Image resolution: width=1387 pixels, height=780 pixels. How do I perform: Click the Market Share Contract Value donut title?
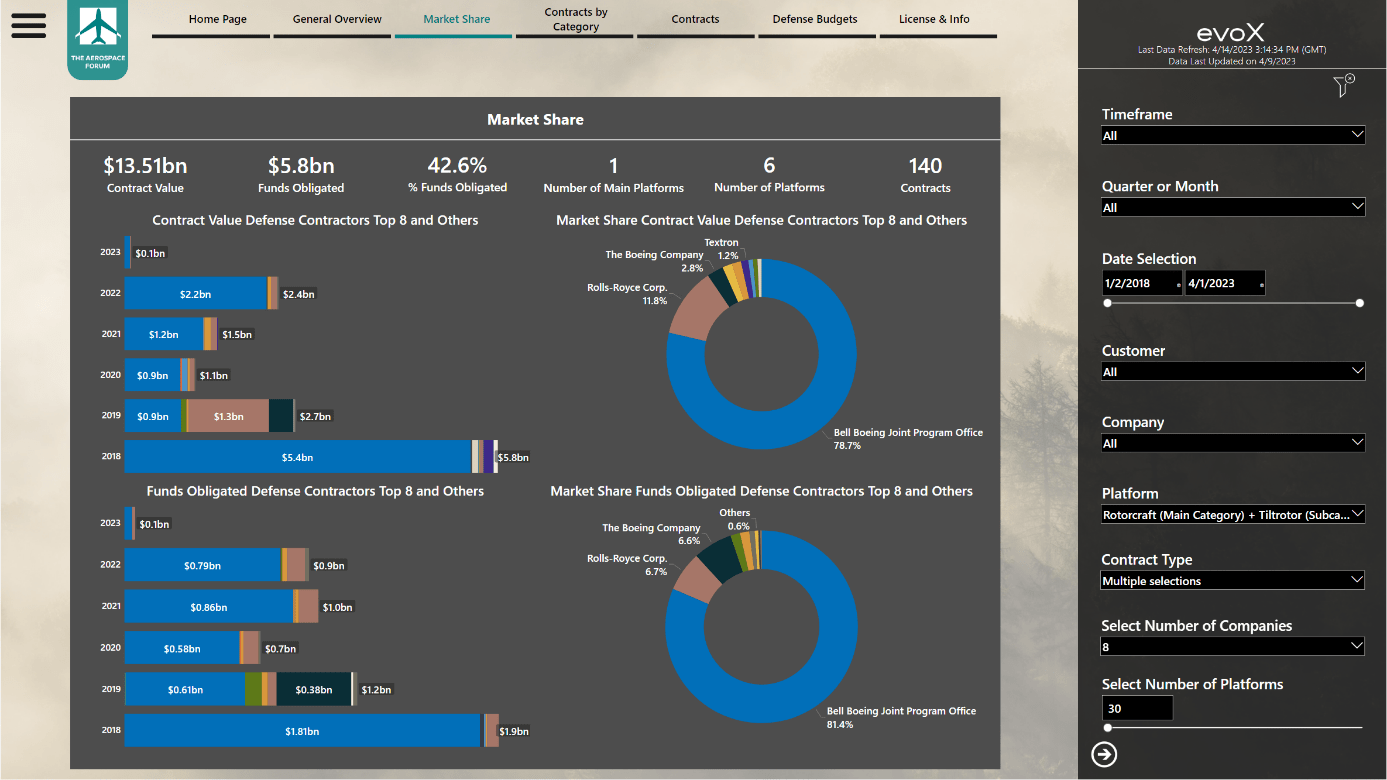tap(762, 220)
